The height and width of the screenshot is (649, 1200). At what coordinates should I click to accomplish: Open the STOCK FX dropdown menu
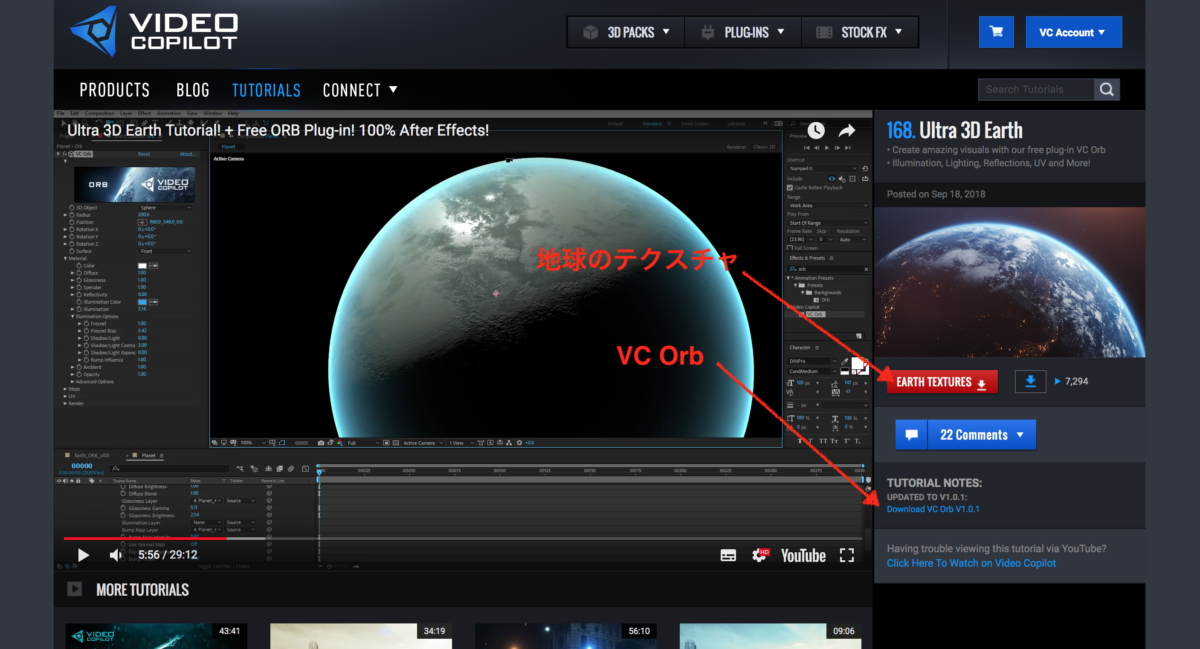(x=859, y=32)
